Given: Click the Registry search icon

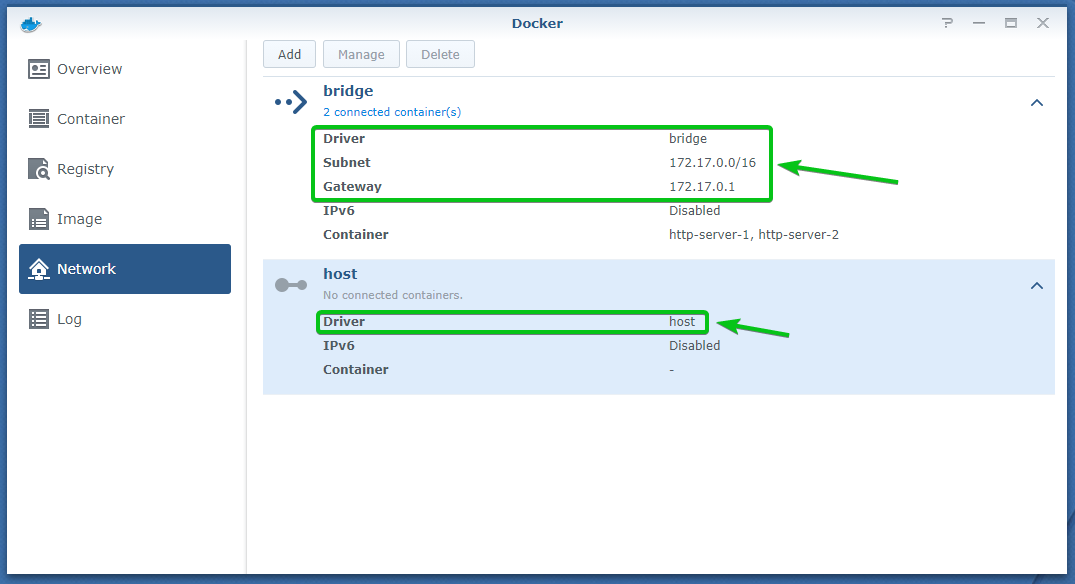Looking at the screenshot, I should tap(39, 169).
